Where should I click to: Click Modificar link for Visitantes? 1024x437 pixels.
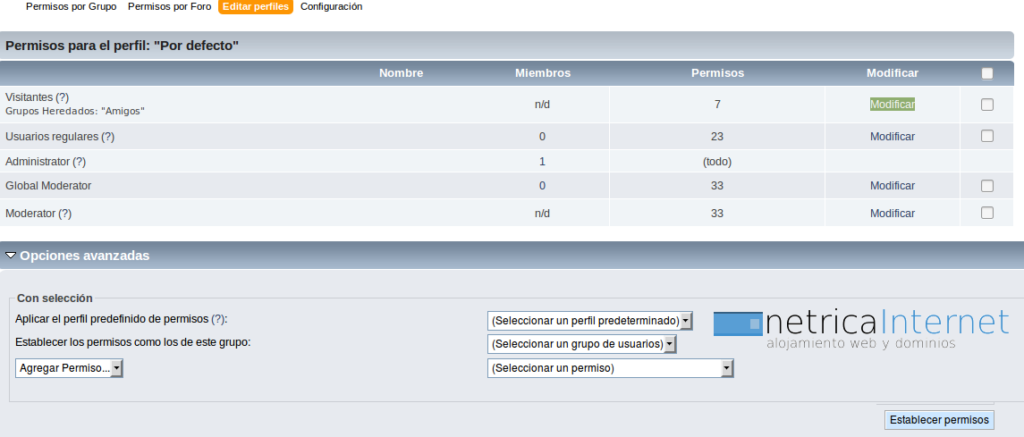[892, 104]
